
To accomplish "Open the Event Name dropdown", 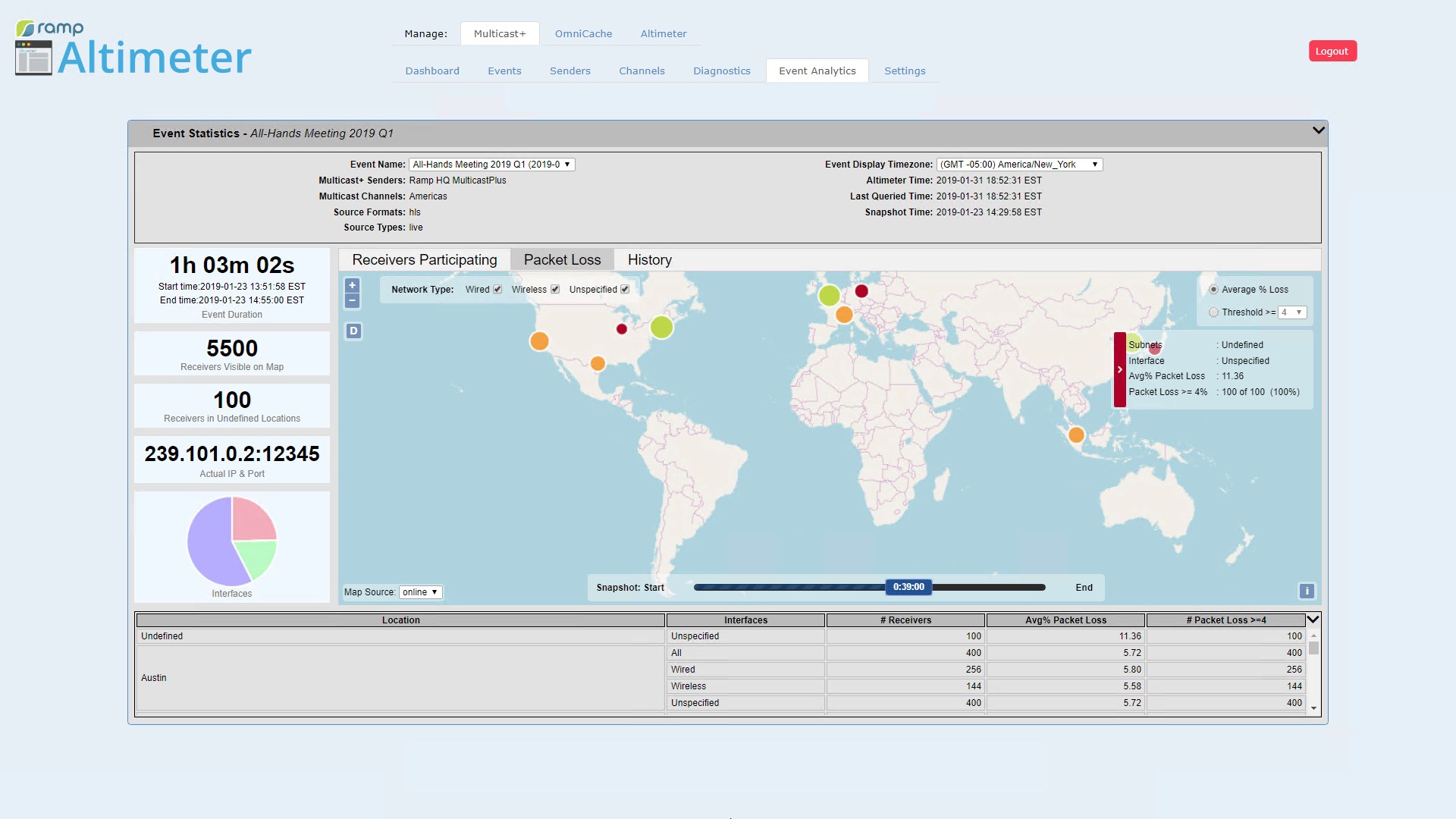I will point(491,165).
